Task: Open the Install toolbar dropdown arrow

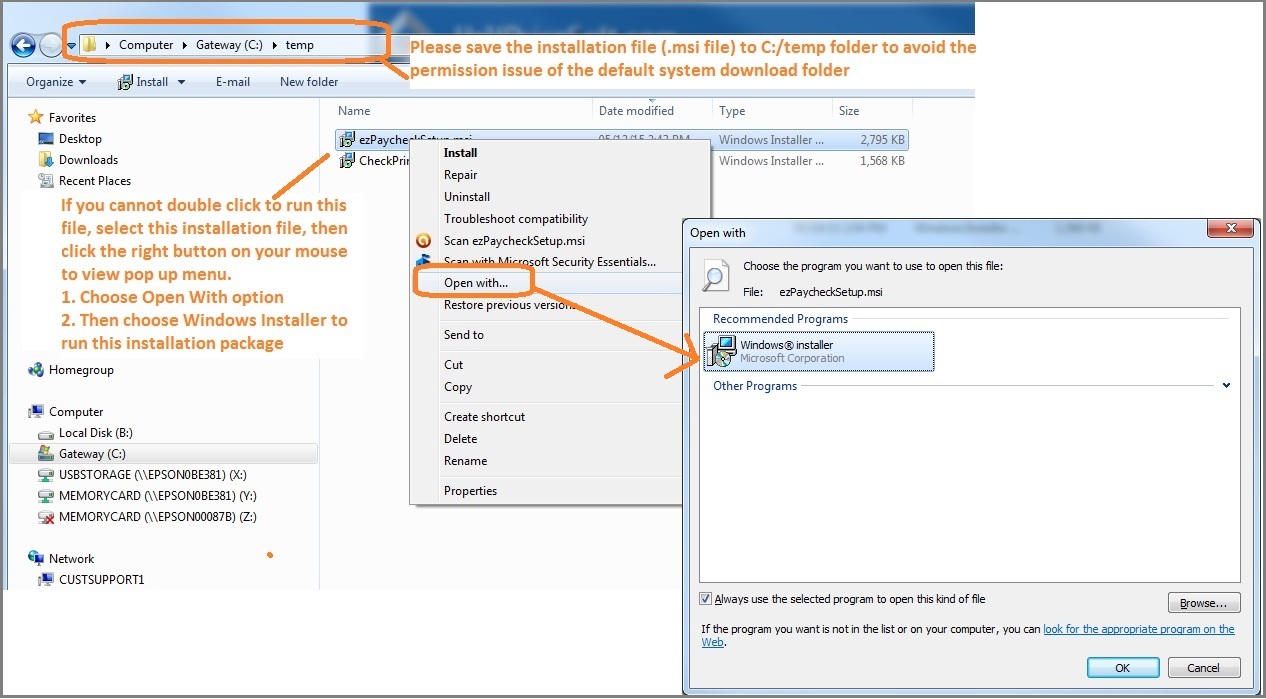Action: [x=182, y=82]
